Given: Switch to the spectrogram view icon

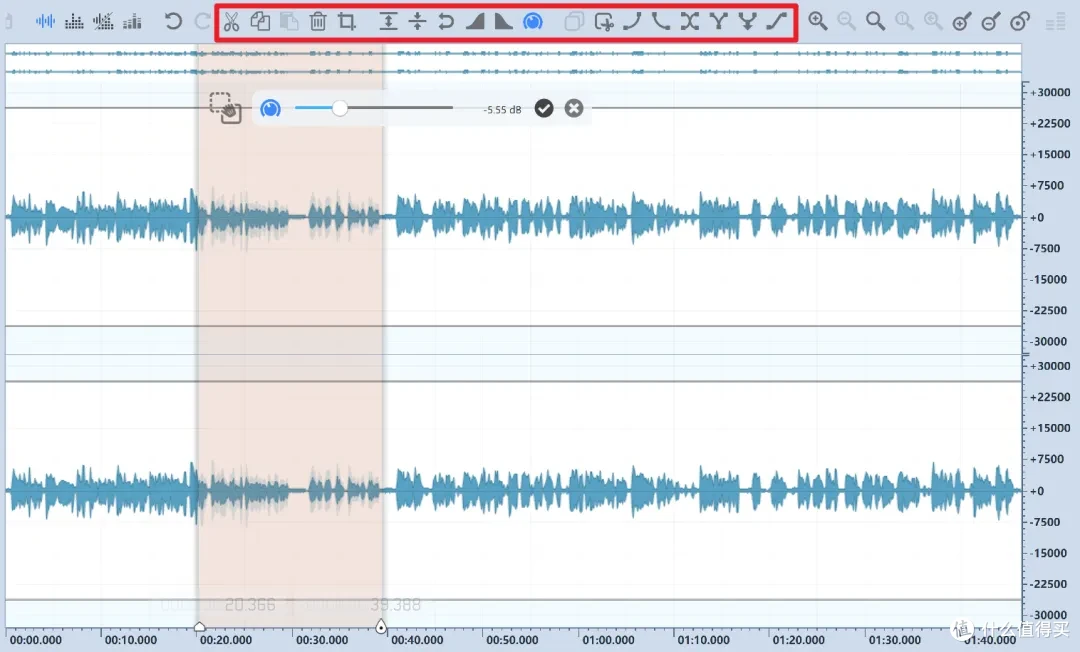Looking at the screenshot, I should 74,21.
